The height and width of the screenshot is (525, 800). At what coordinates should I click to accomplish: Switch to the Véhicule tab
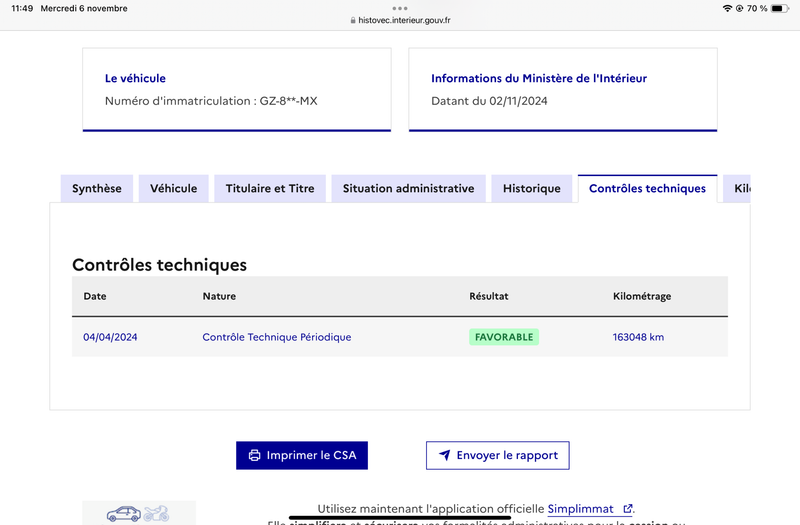(173, 189)
